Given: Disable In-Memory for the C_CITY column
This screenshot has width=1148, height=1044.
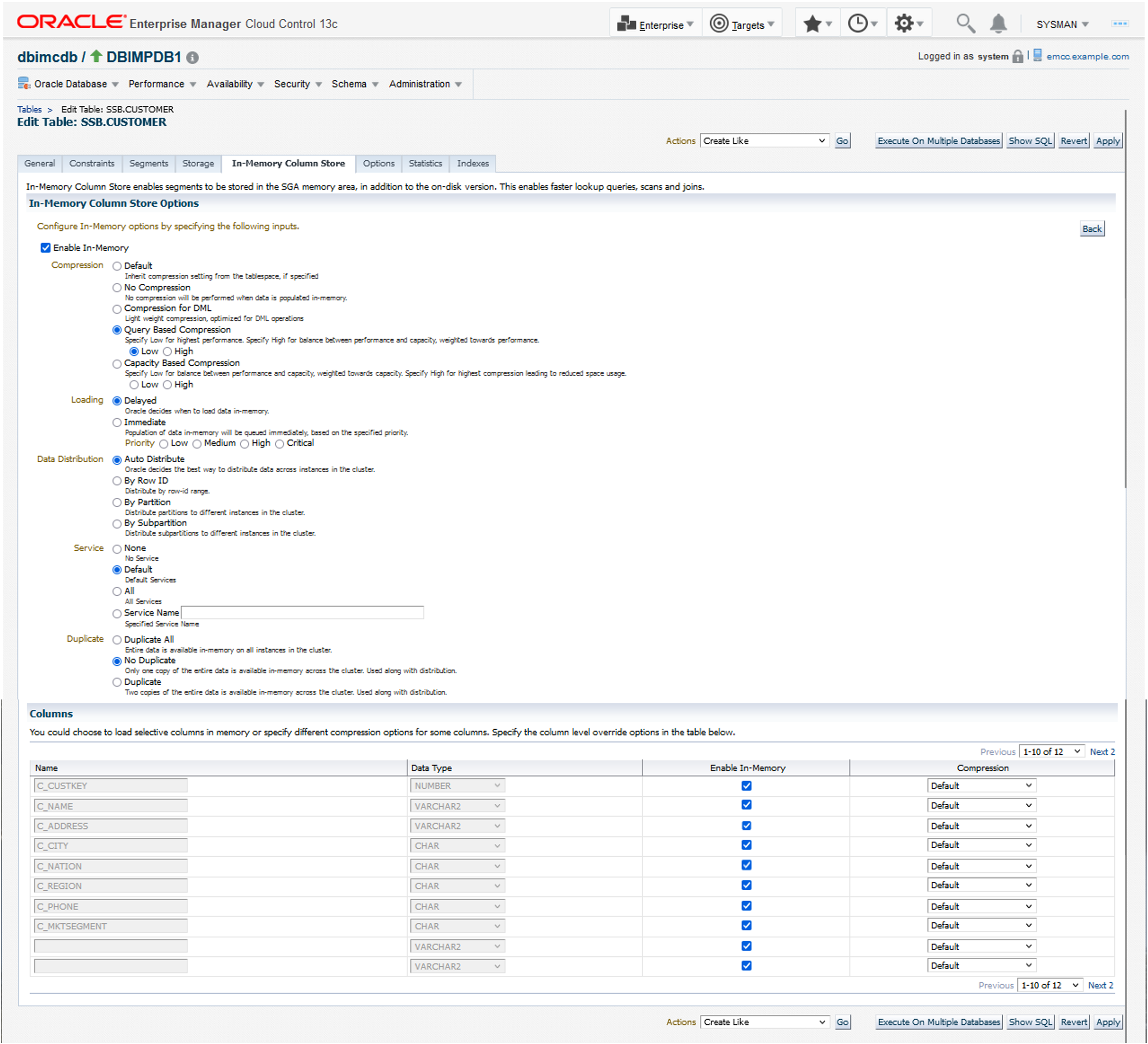Looking at the screenshot, I should 746,845.
